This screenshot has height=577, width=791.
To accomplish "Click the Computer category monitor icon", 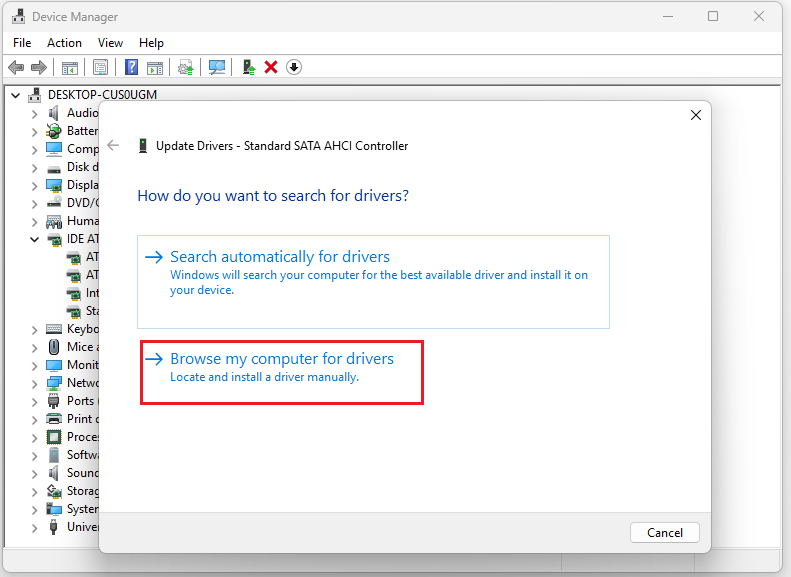I will [54, 149].
